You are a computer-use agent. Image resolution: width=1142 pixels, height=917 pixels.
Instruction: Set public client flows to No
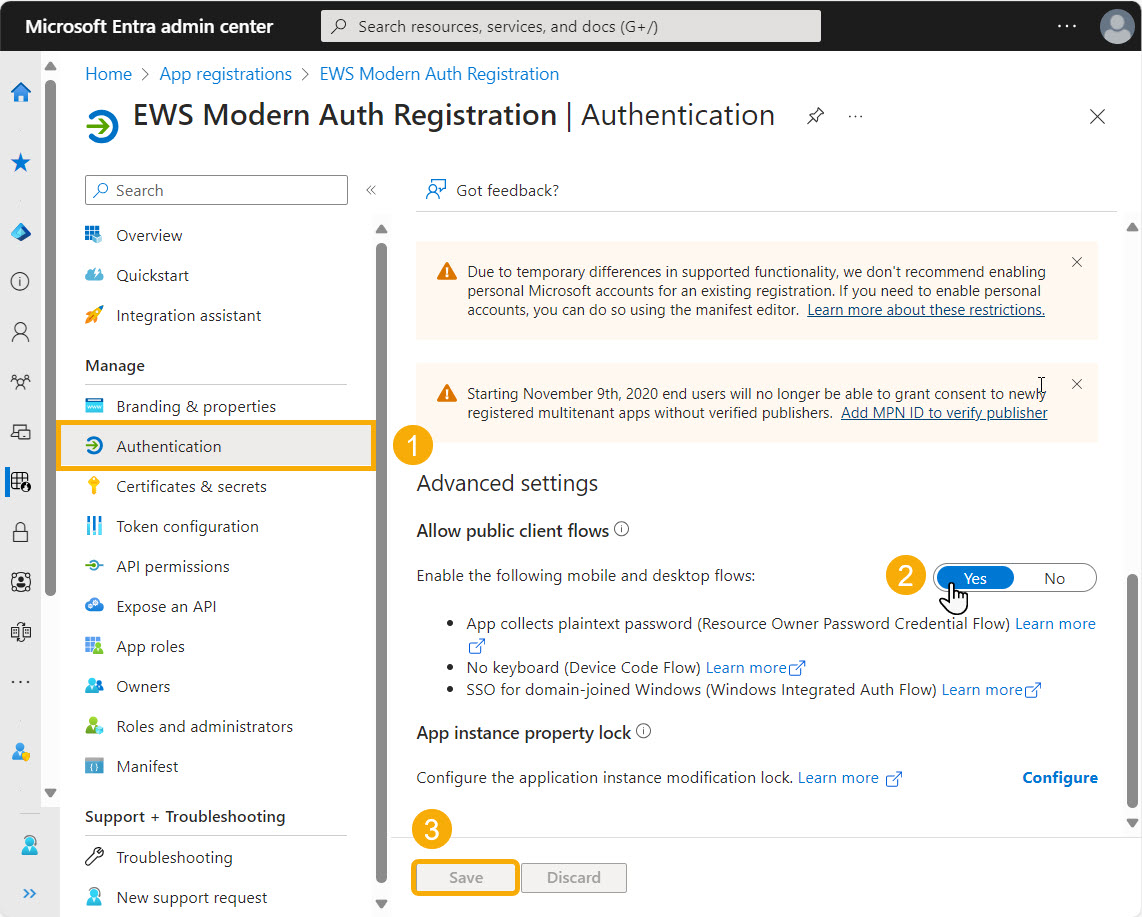tap(1054, 578)
